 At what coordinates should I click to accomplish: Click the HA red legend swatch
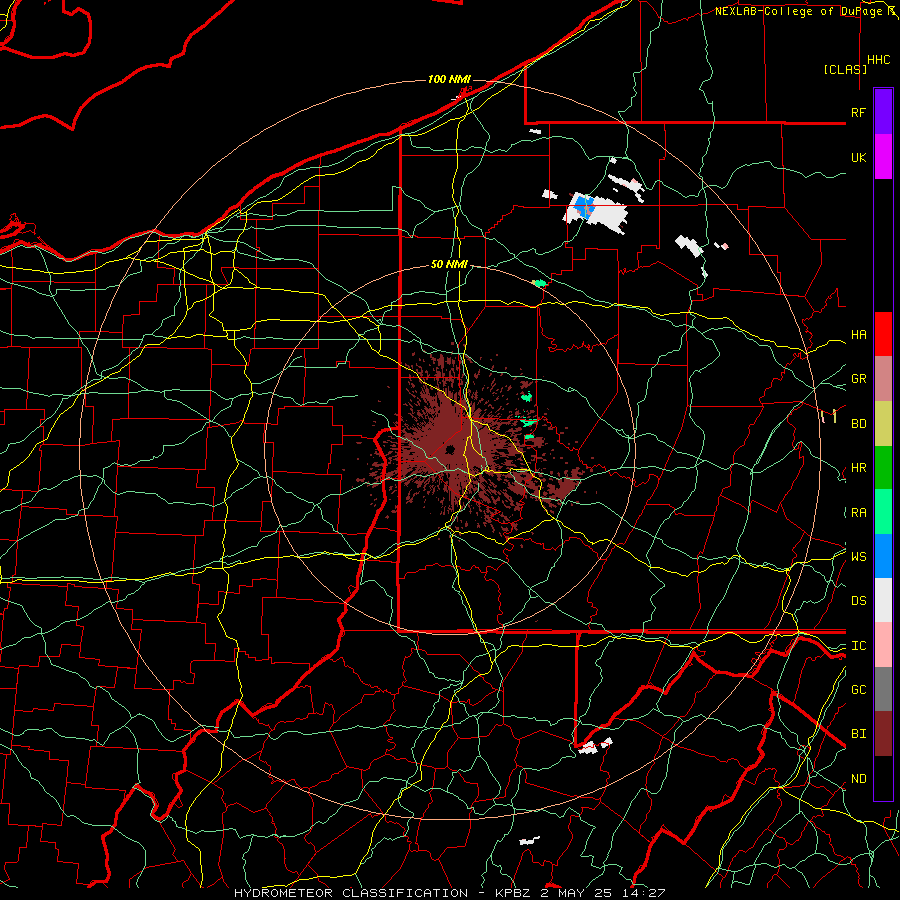coord(883,334)
